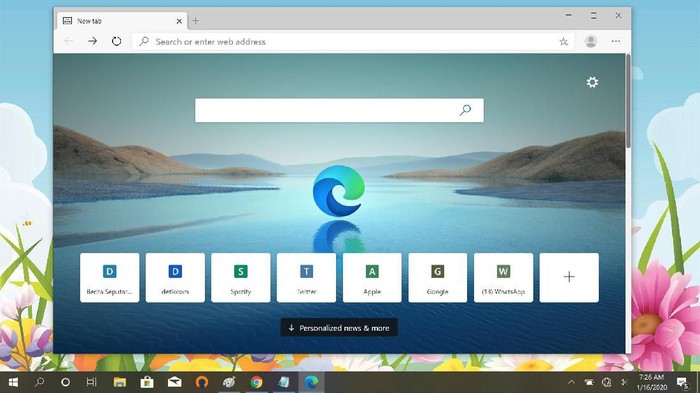Open the Settings and more menu (three dots)

click(616, 41)
